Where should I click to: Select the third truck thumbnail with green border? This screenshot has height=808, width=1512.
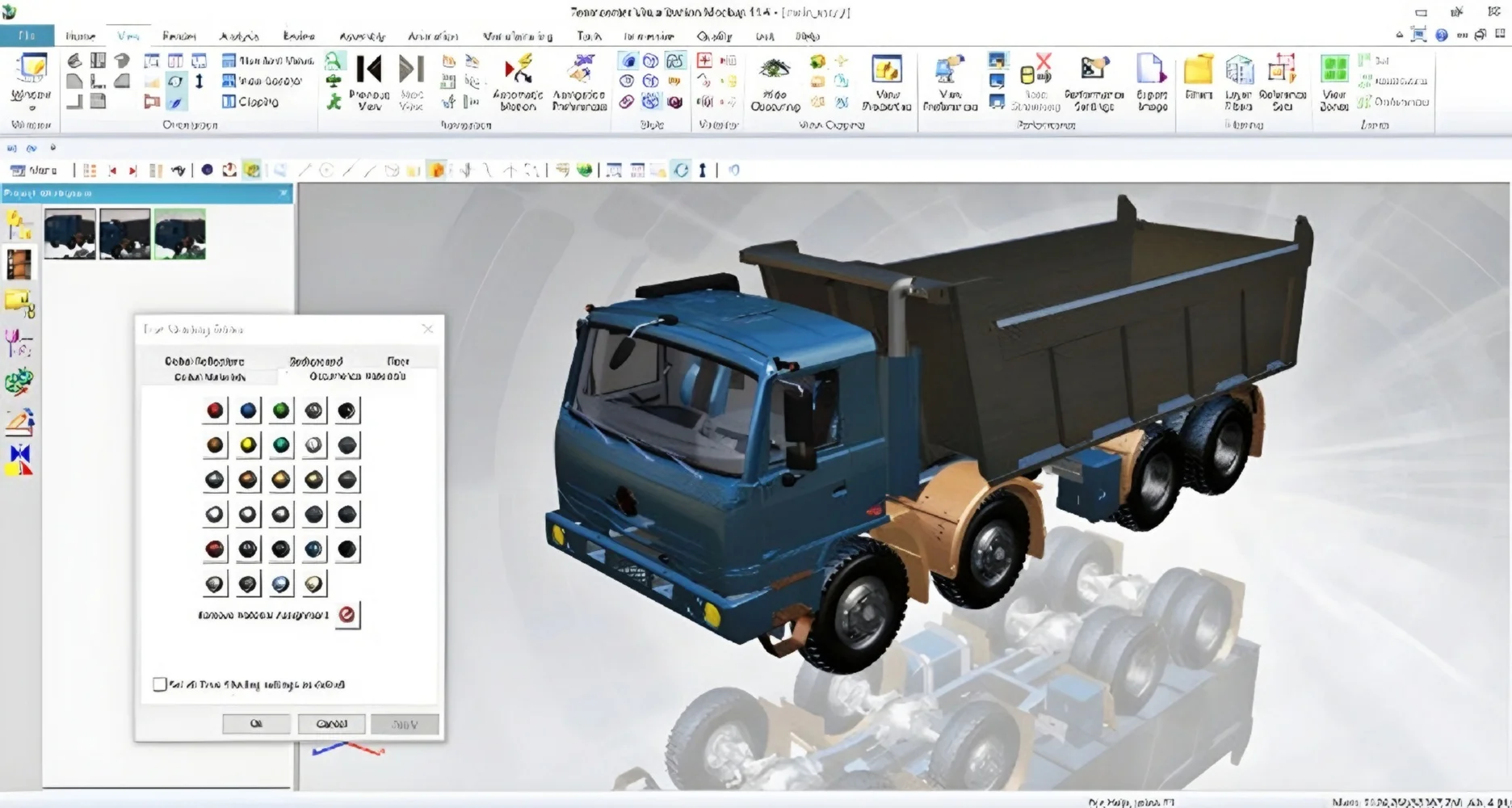click(x=180, y=234)
